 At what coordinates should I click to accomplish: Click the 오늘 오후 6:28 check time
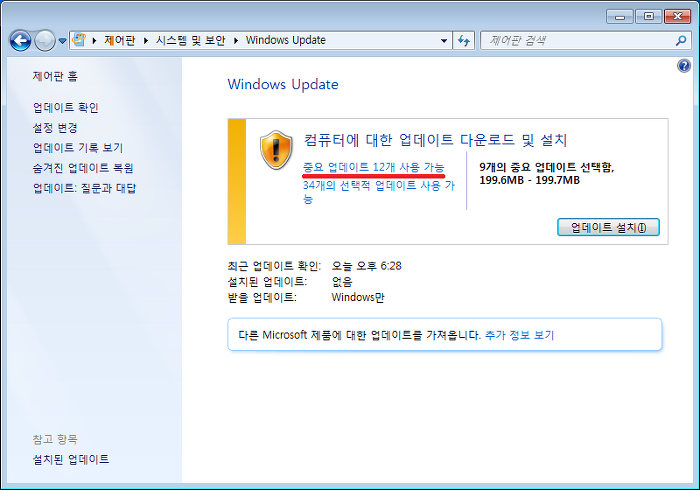(367, 266)
